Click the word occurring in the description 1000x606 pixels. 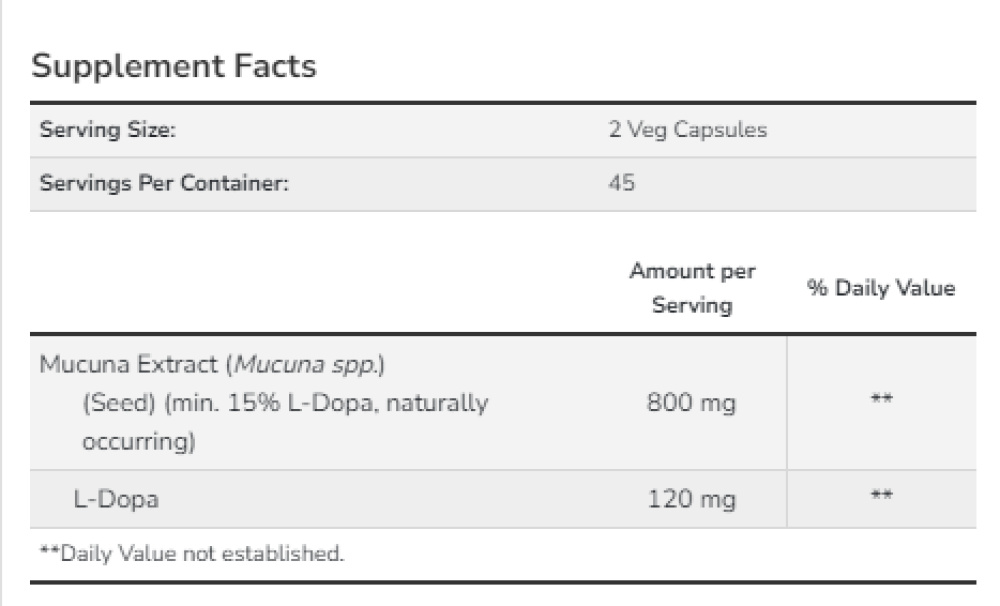[136, 441]
